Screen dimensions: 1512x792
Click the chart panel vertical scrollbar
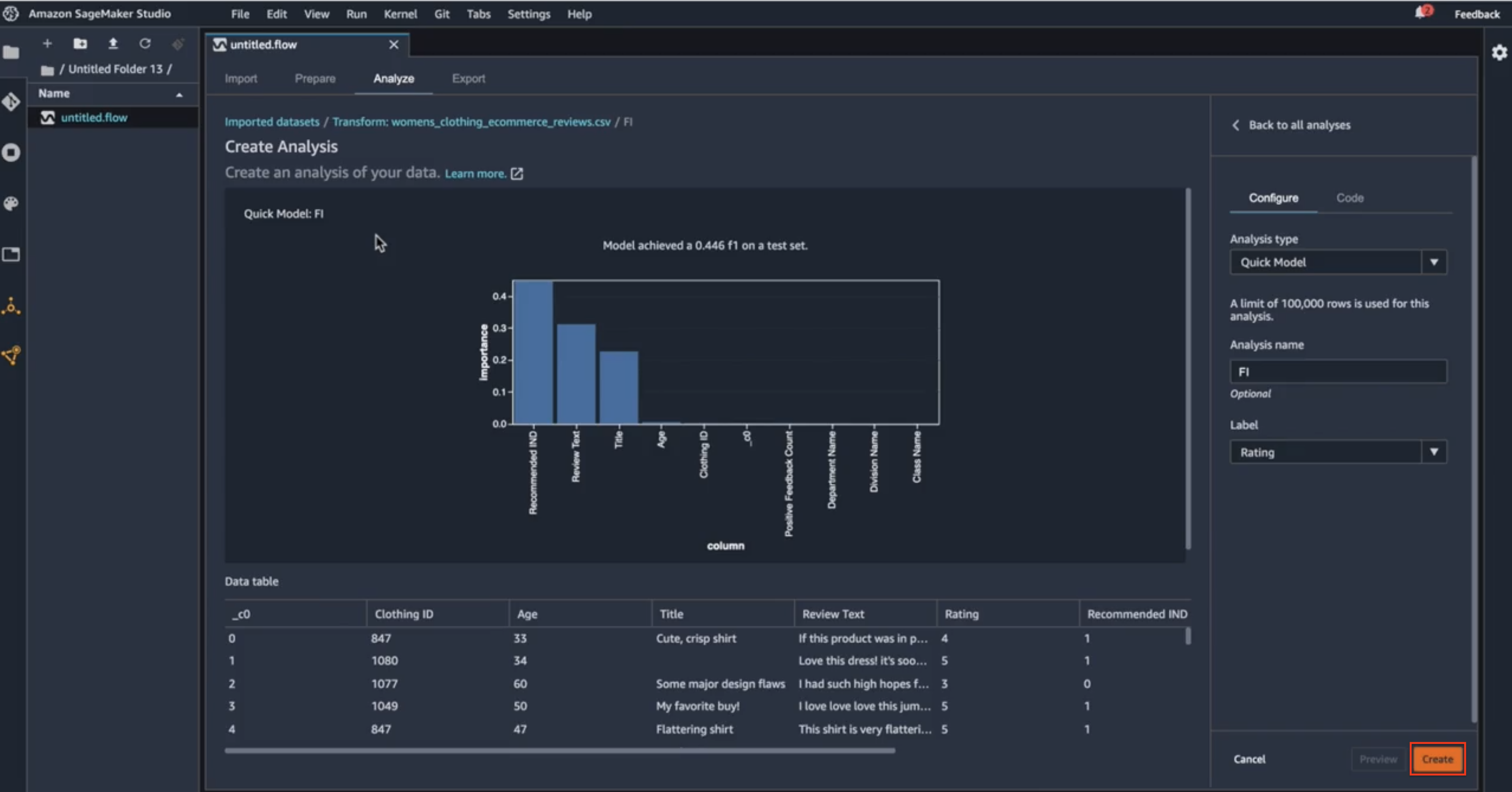[x=1188, y=368]
